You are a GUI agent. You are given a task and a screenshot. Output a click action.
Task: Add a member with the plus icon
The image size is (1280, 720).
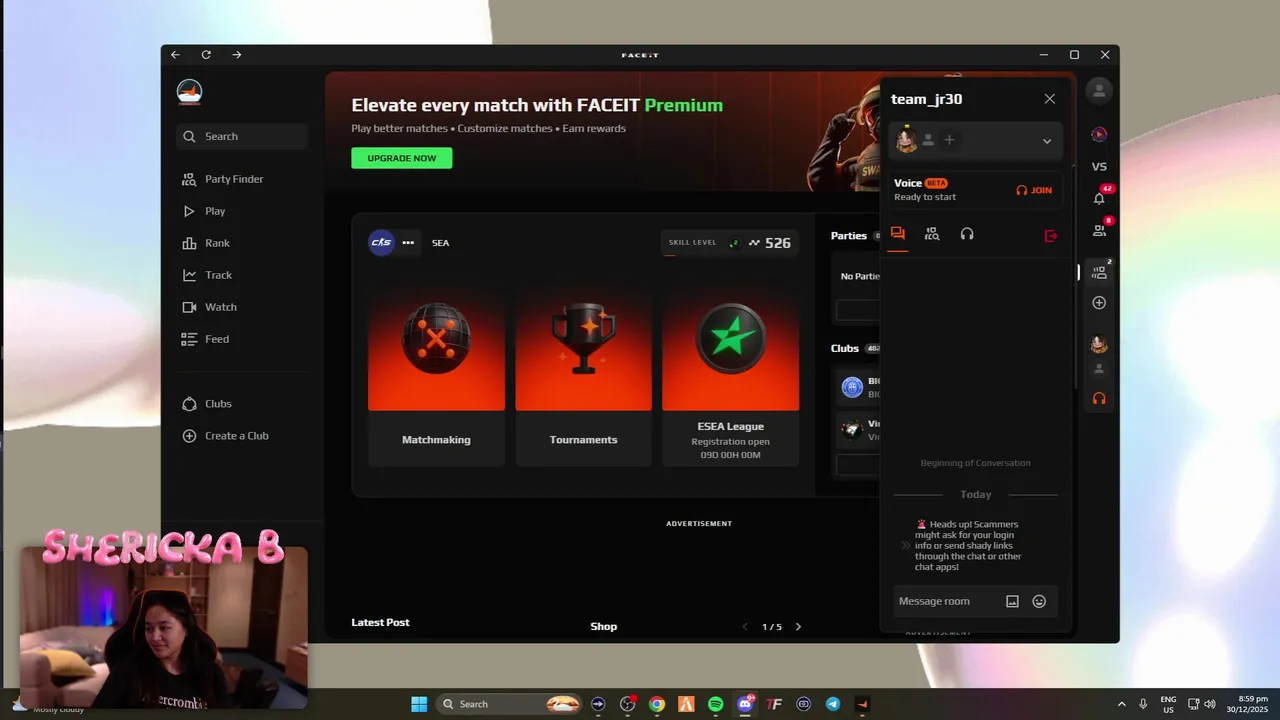pyautogui.click(x=949, y=140)
